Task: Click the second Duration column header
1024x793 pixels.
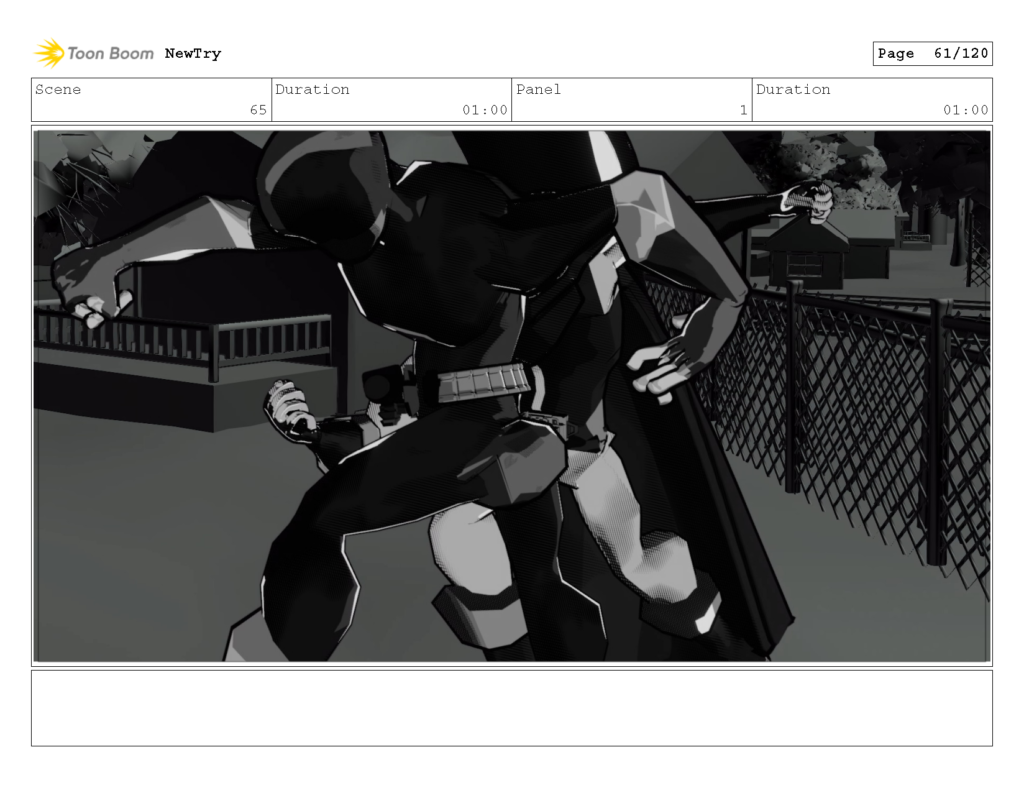Action: click(792, 89)
